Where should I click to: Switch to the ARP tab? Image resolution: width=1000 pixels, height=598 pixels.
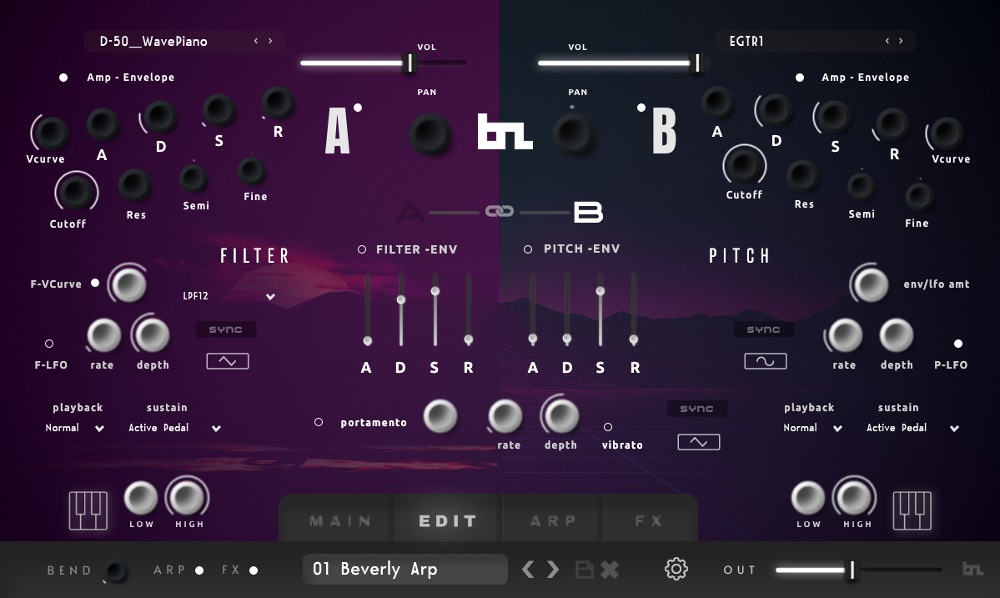click(x=553, y=521)
